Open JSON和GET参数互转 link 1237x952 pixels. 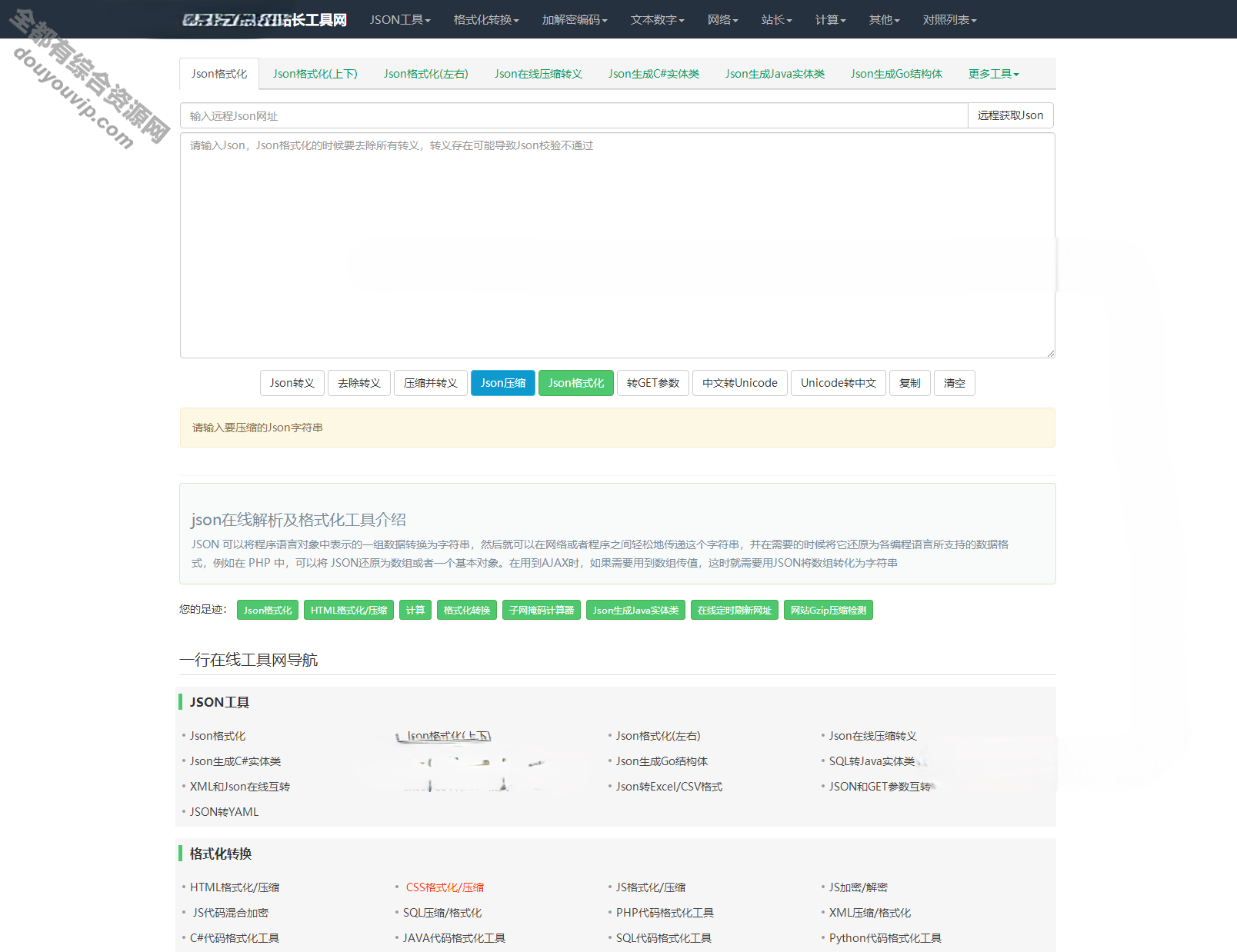pos(880,787)
